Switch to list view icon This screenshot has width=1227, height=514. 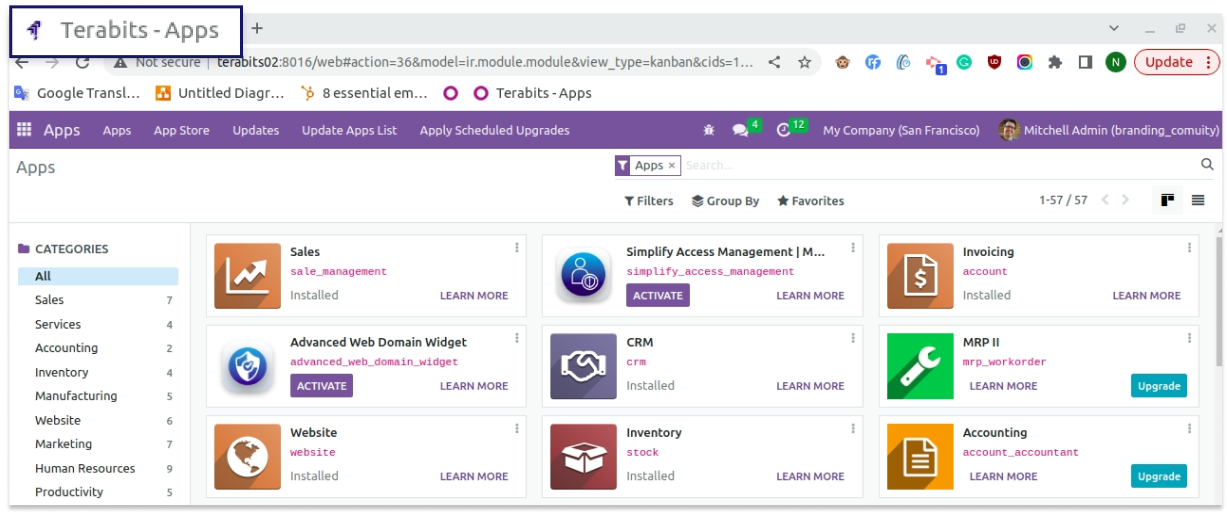coord(1198,200)
